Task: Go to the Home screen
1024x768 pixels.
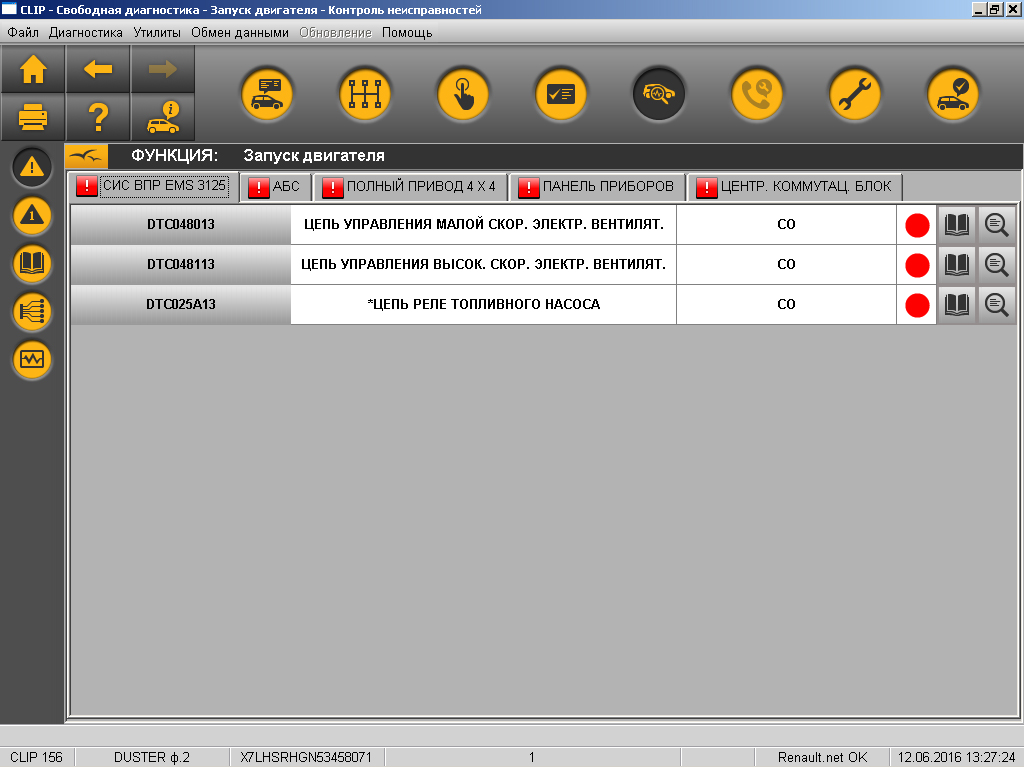Action: point(33,69)
